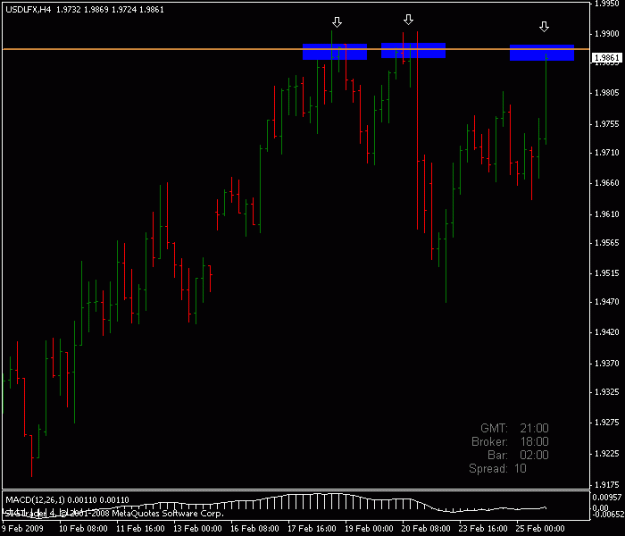Viewport: 625px width, 536px height.
Task: Click the 1.9565 price axis label
Action: pyautogui.click(x=607, y=243)
